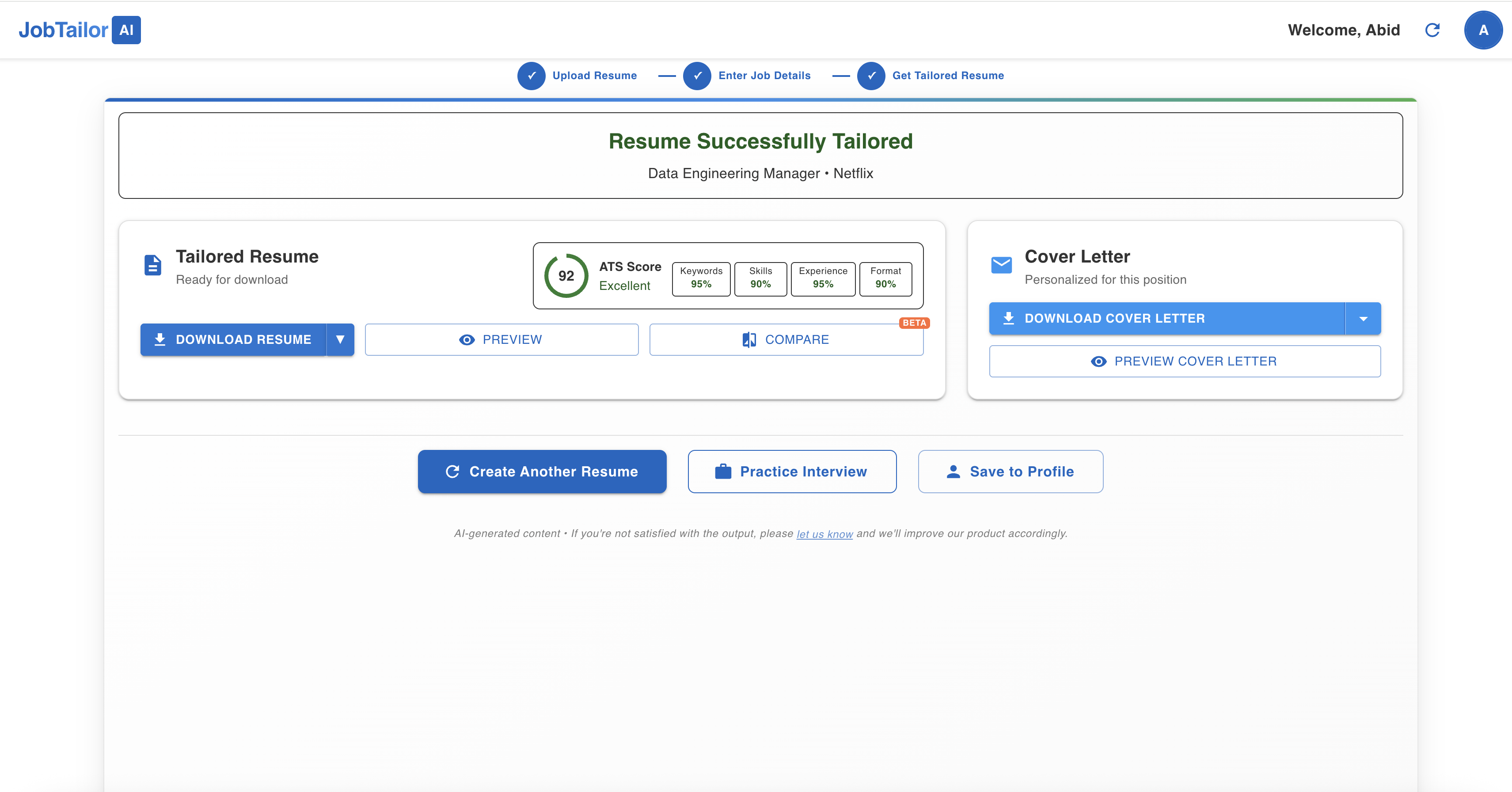Click the checkmark on the Upload Resume step
Viewport: 1512px width, 792px height.
[x=531, y=76]
